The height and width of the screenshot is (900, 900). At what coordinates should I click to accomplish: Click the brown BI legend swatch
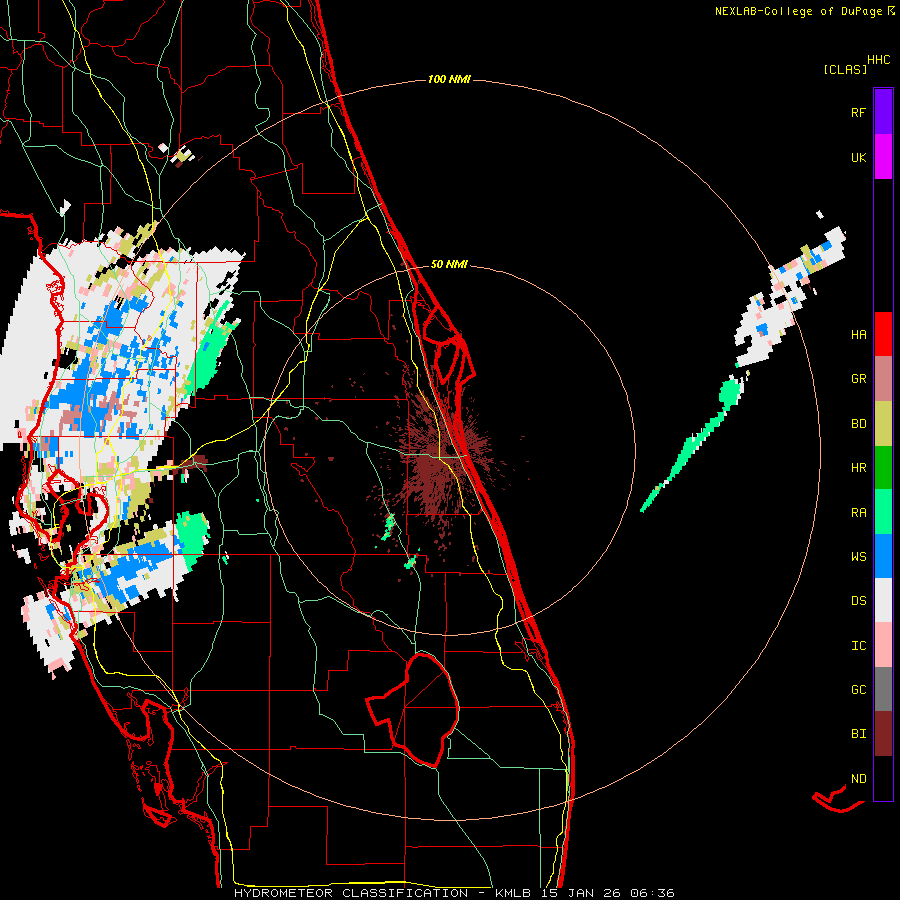point(883,734)
